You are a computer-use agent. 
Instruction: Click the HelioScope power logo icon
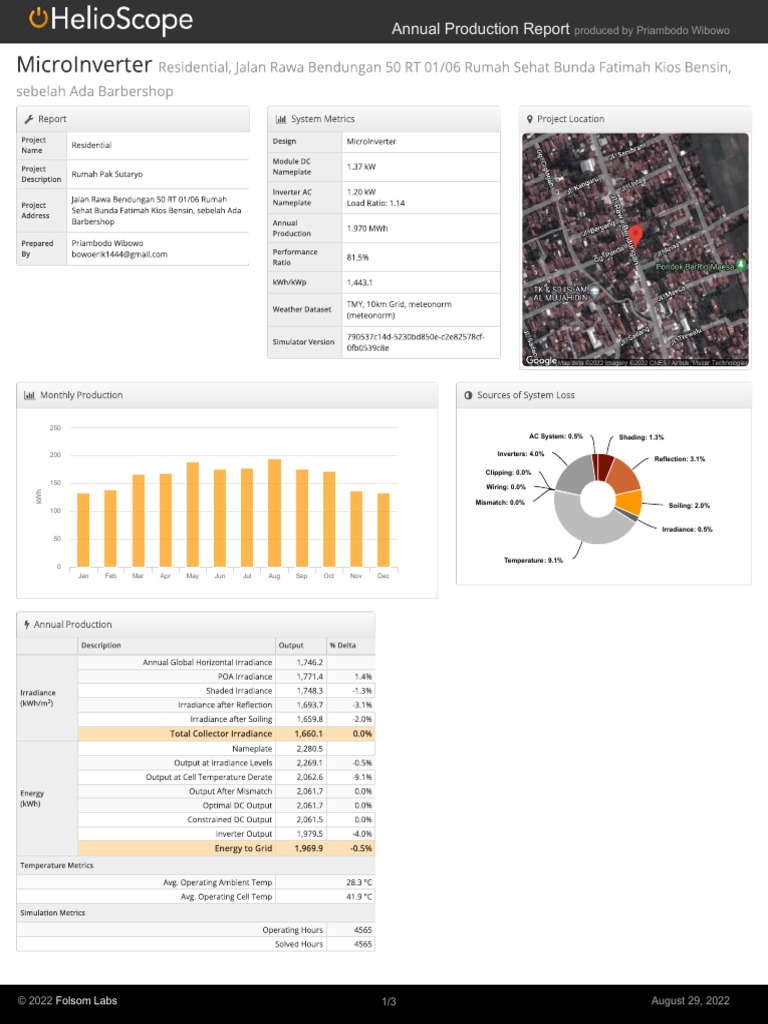pos(38,18)
